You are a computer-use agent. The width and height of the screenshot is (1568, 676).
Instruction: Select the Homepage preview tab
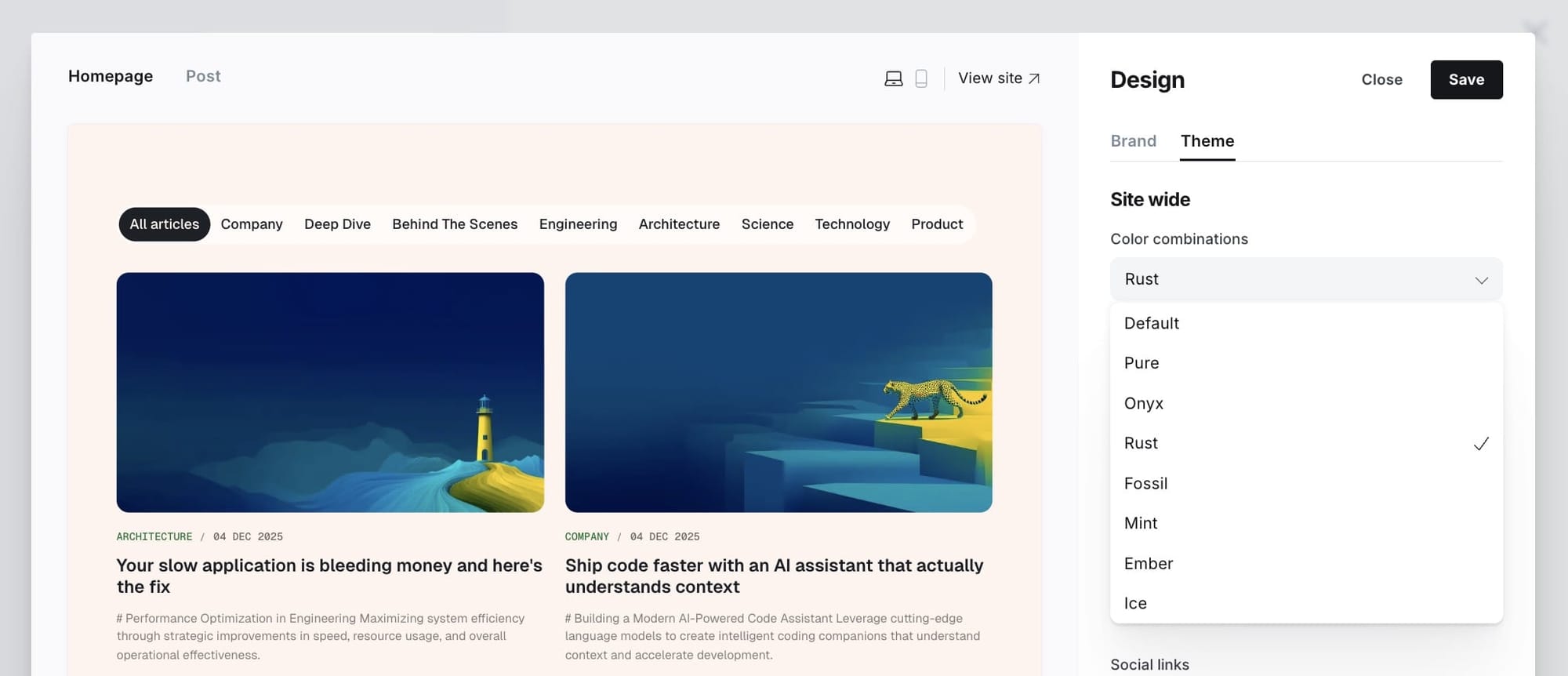(x=111, y=76)
